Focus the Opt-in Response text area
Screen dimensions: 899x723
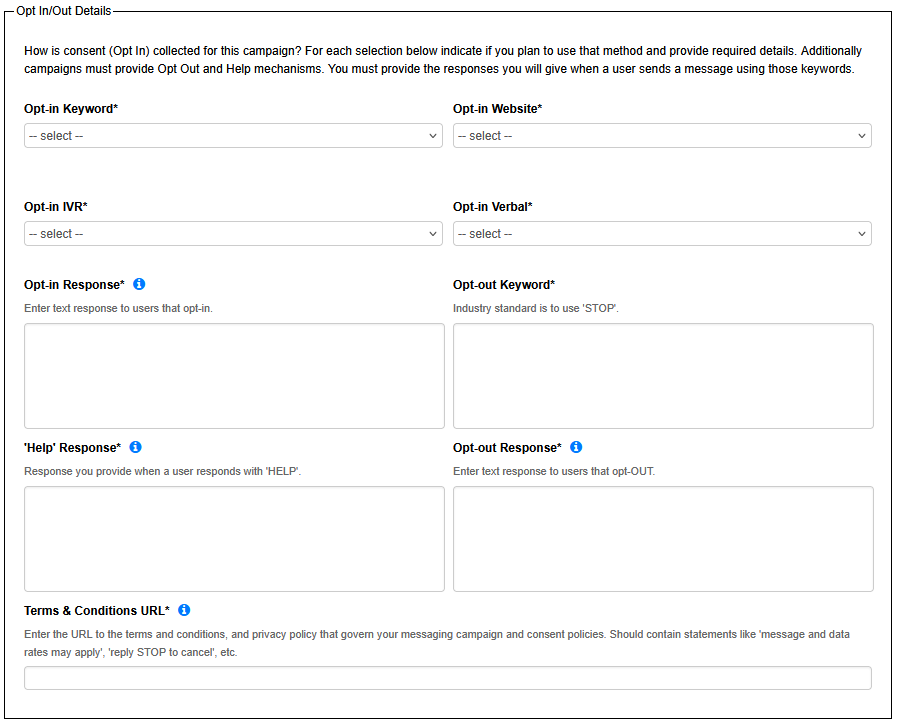point(234,376)
